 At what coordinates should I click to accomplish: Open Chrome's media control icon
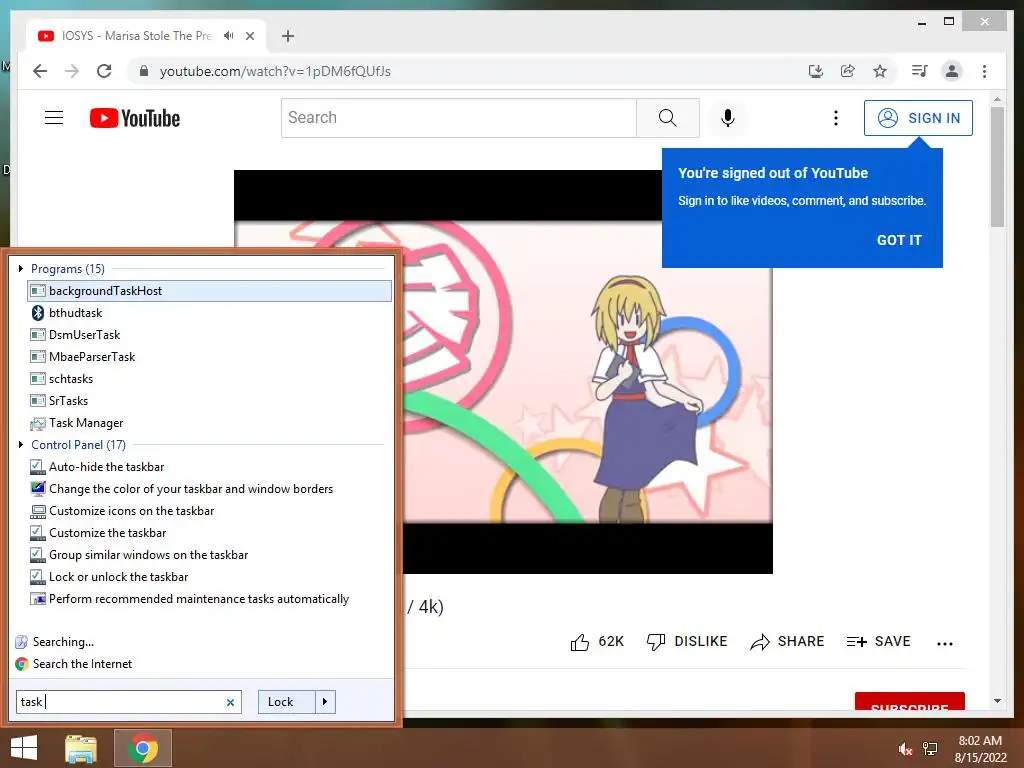920,71
